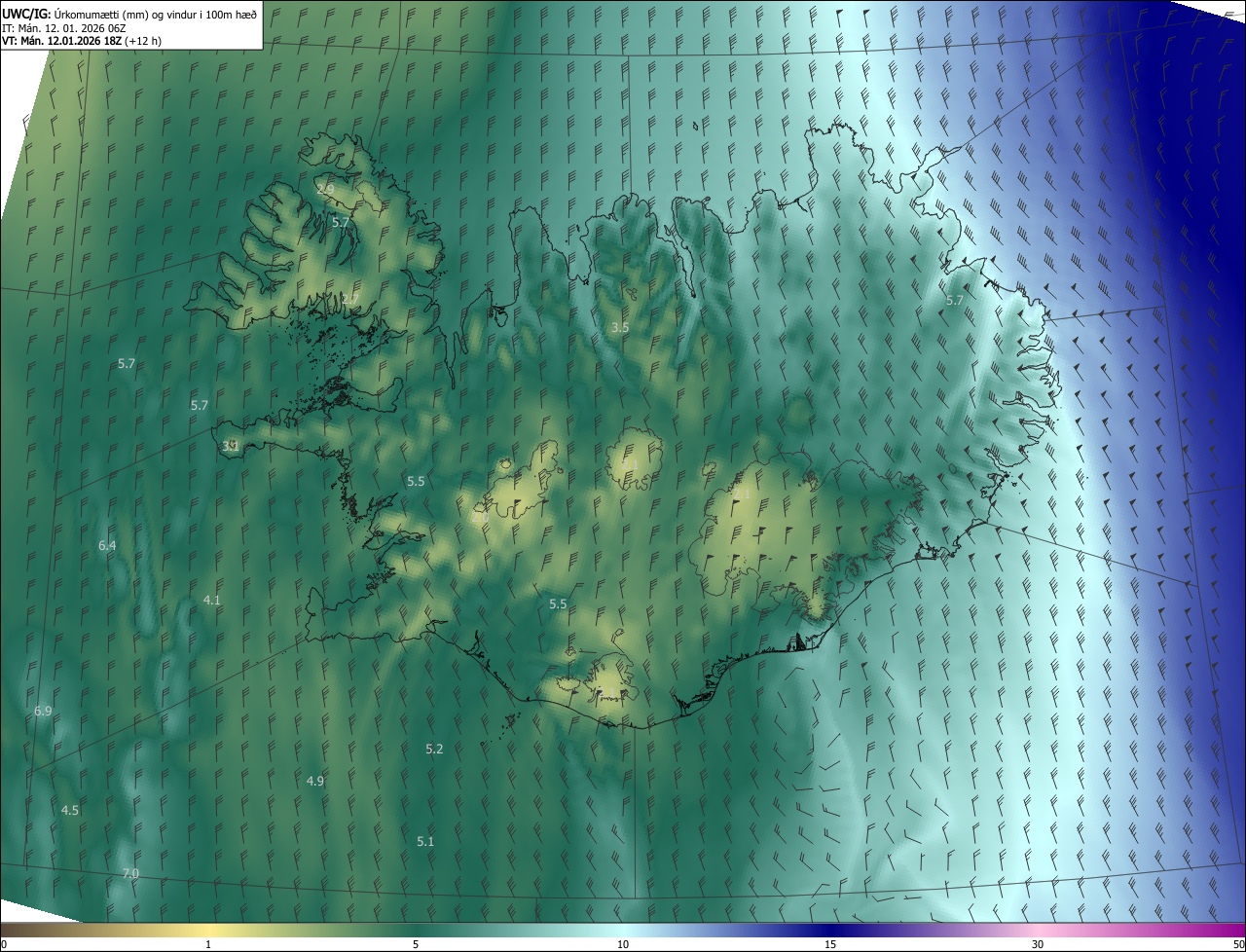This screenshot has height=952, width=1246.
Task: Click the 3.1 value label
Action: coord(231,446)
